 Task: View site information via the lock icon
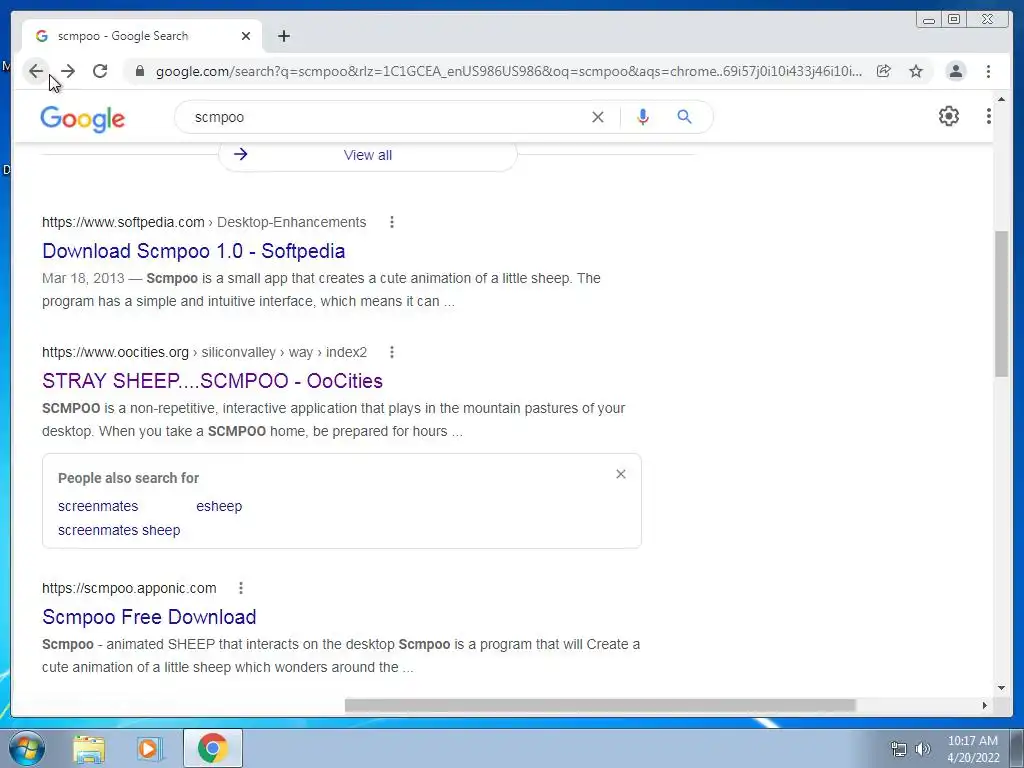click(x=139, y=71)
